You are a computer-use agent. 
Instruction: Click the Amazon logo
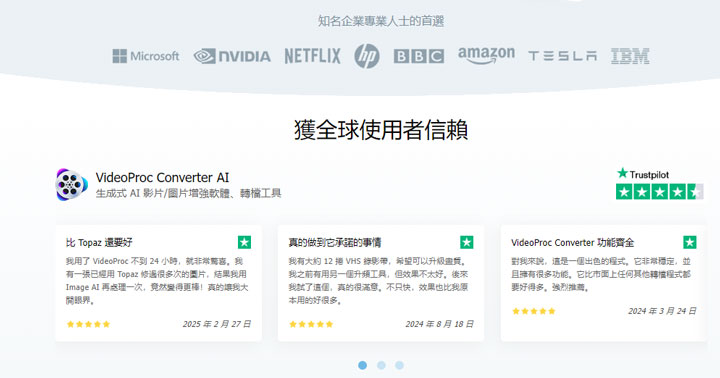[486, 56]
